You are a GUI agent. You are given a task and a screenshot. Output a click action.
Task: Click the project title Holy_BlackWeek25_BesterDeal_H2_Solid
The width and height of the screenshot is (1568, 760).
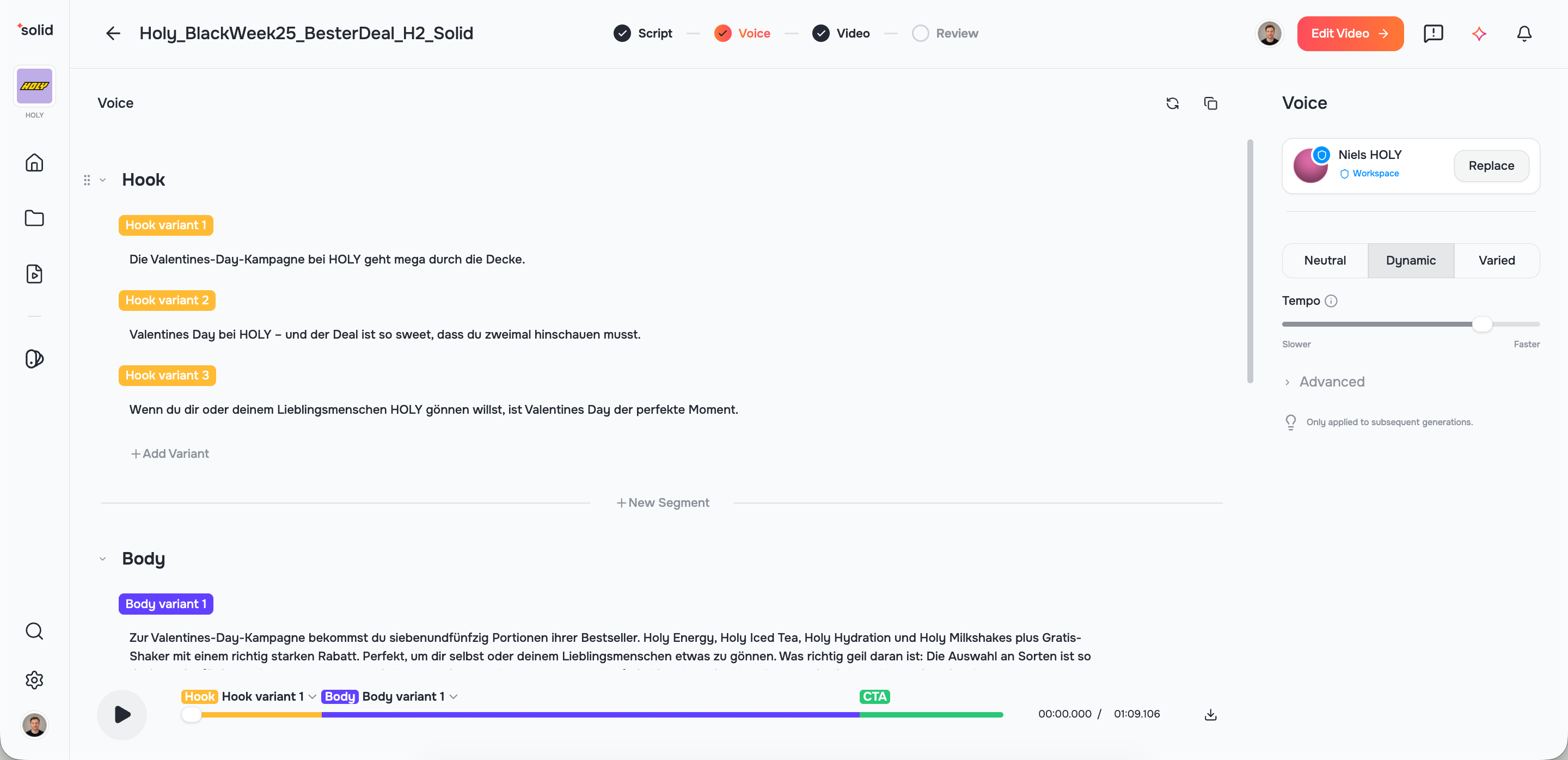point(306,33)
